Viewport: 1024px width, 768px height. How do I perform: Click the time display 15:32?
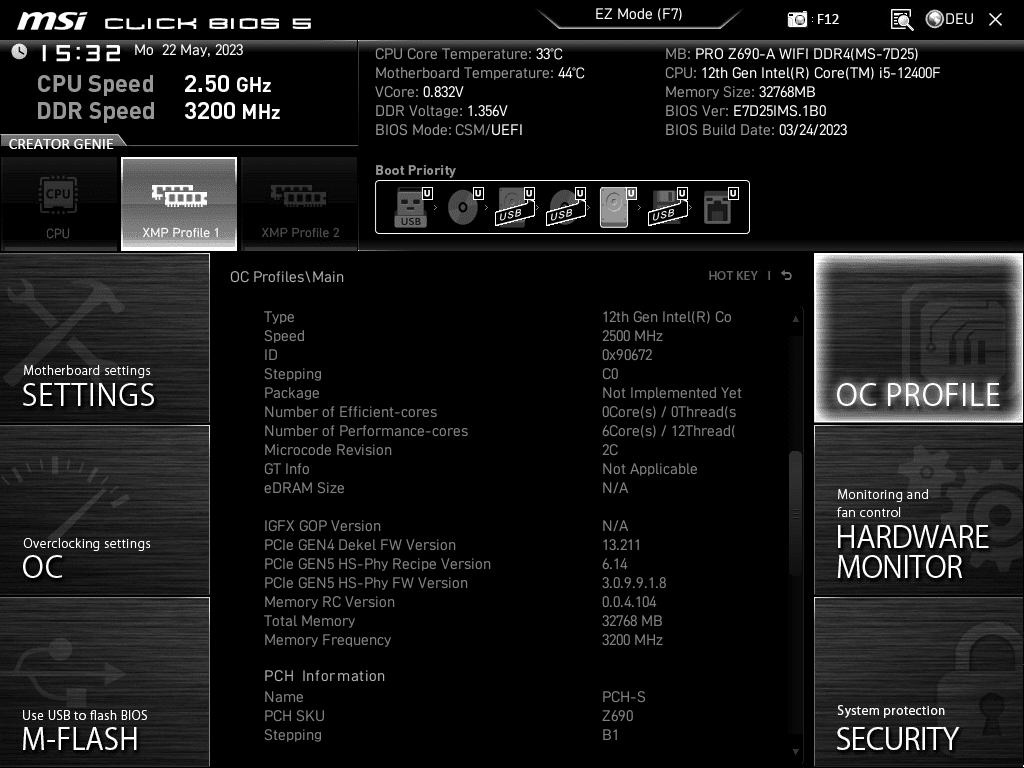(x=80, y=53)
